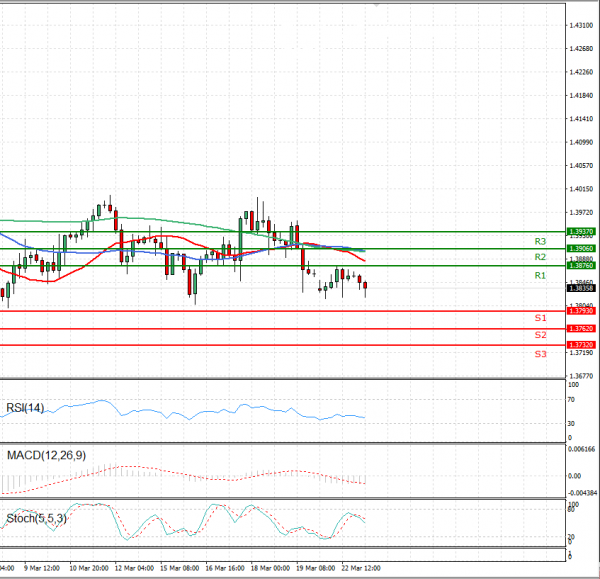This screenshot has height=579, width=600.
Task: Click the green 1.38760 price tag
Action: pyautogui.click(x=580, y=265)
